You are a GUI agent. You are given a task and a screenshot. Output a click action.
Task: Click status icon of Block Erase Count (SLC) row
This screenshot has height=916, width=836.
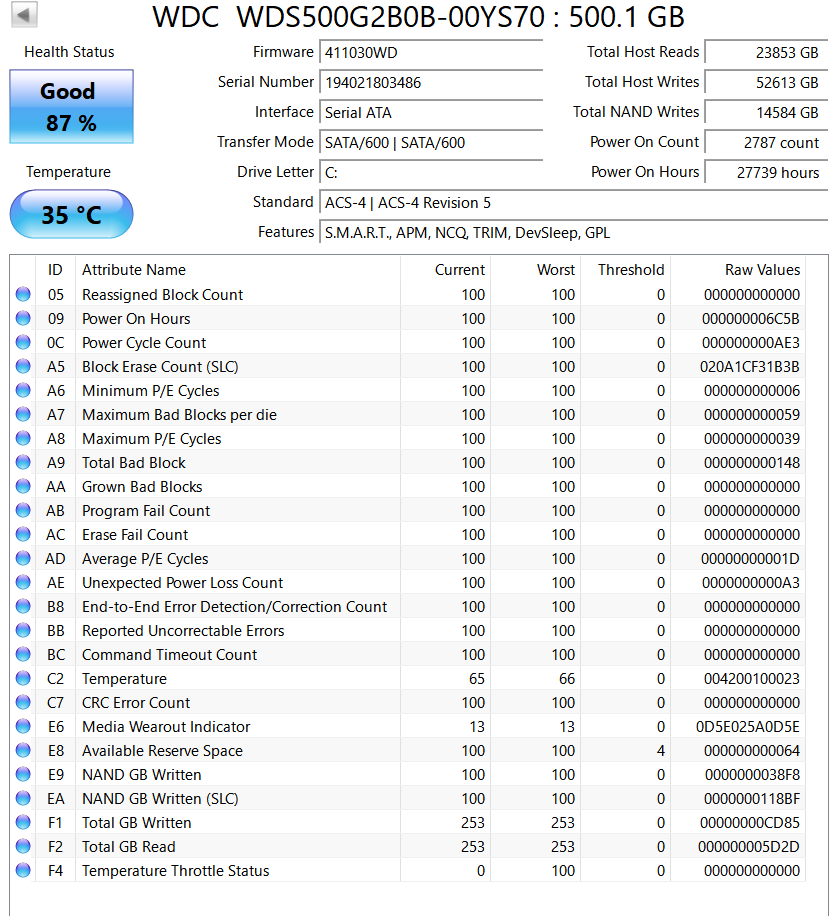tap(23, 366)
